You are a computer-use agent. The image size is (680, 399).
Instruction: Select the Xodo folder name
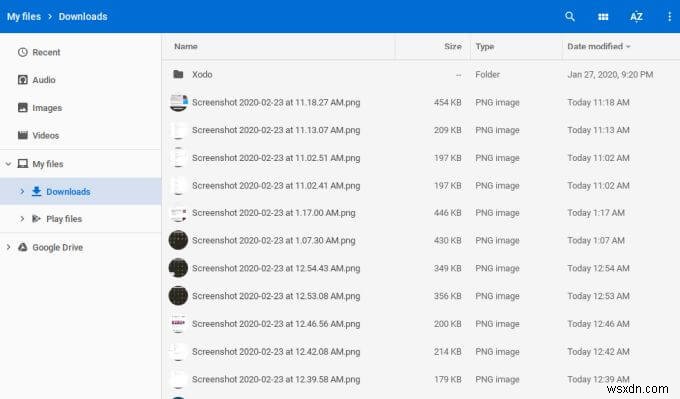(202, 74)
